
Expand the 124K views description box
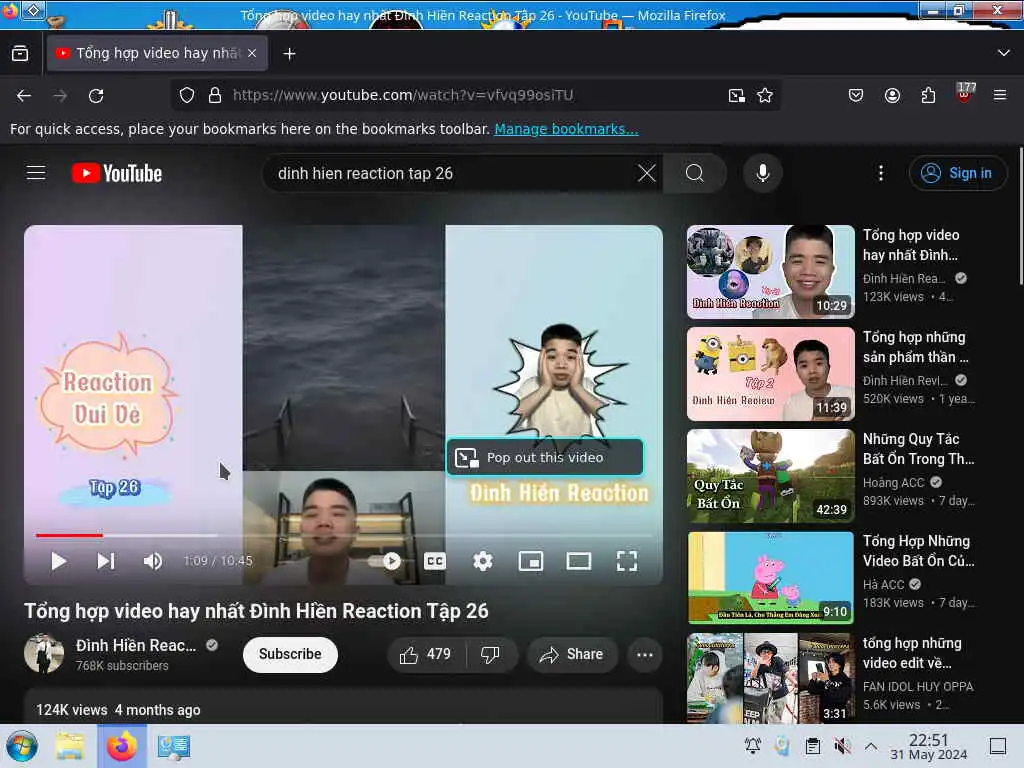(x=344, y=708)
